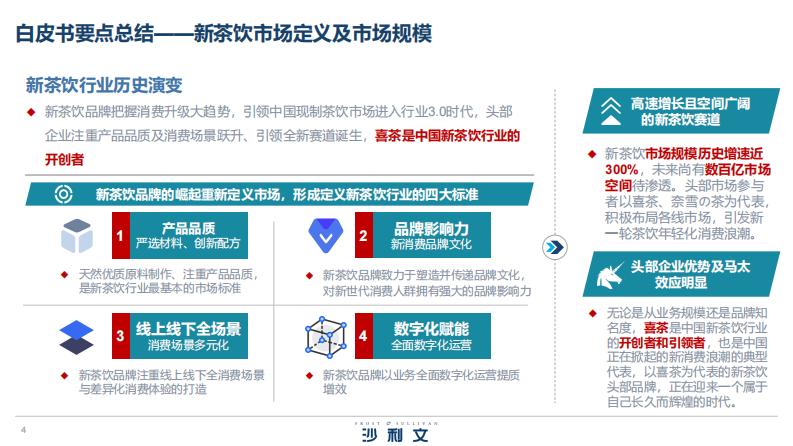
Task: Click the banner text 新茶饮品牌的崛起重新定义市场
Action: pyautogui.click(x=188, y=195)
